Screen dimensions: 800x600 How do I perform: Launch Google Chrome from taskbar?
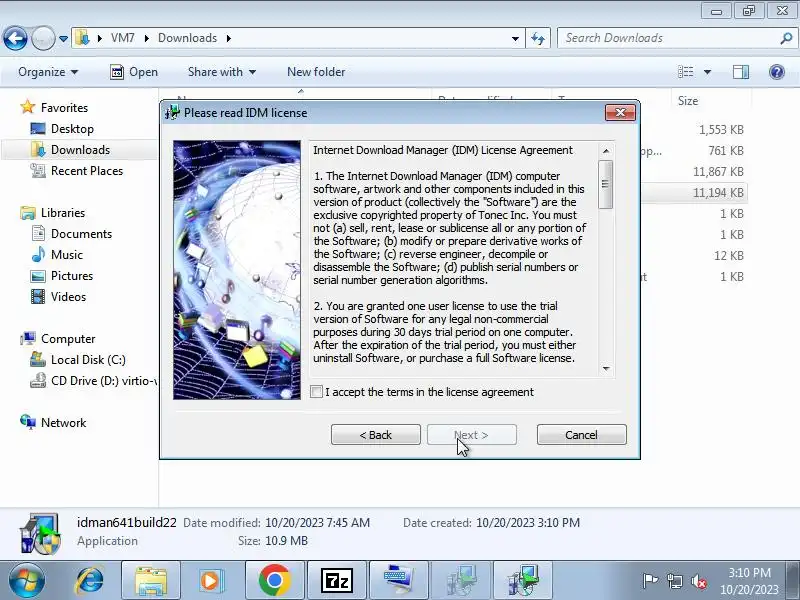pyautogui.click(x=274, y=580)
